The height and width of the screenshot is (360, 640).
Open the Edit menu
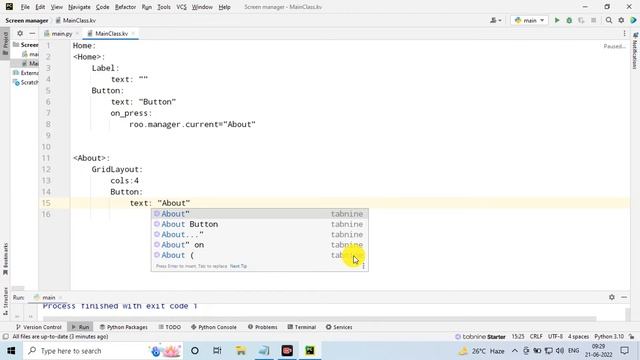pyautogui.click(x=40, y=7)
